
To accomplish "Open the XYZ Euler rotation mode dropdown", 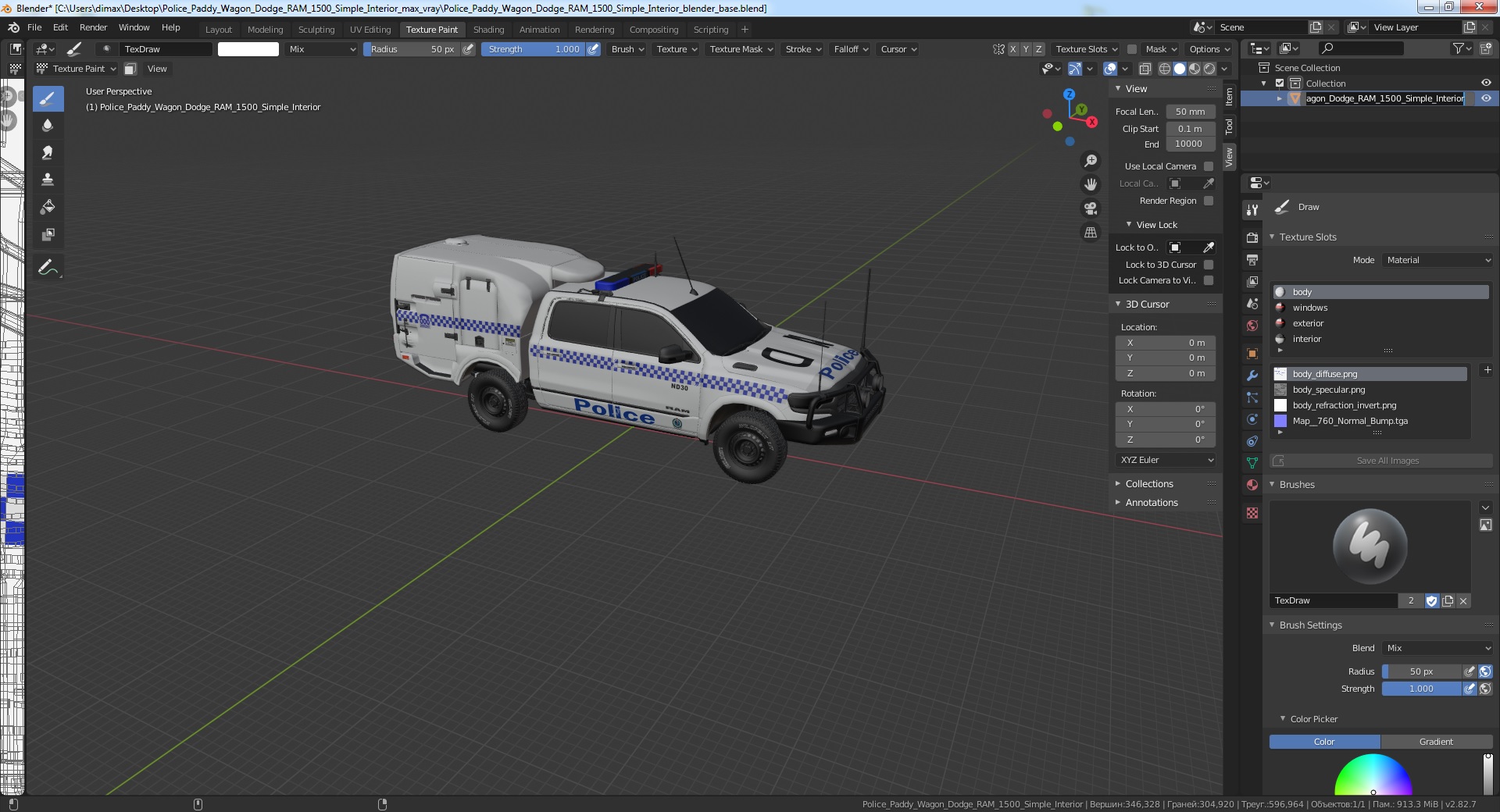I will [1166, 460].
